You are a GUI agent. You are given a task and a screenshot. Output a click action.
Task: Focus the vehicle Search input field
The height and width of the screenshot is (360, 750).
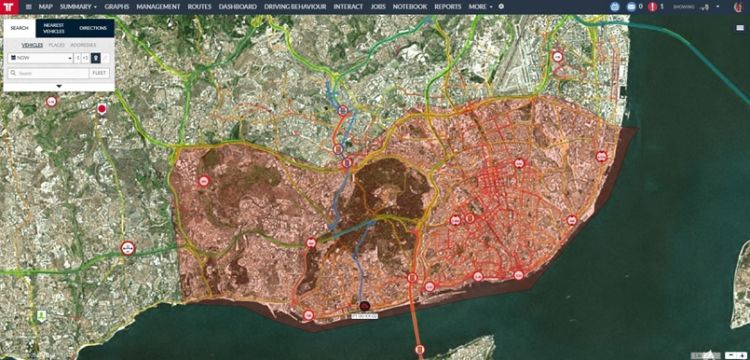(x=48, y=73)
